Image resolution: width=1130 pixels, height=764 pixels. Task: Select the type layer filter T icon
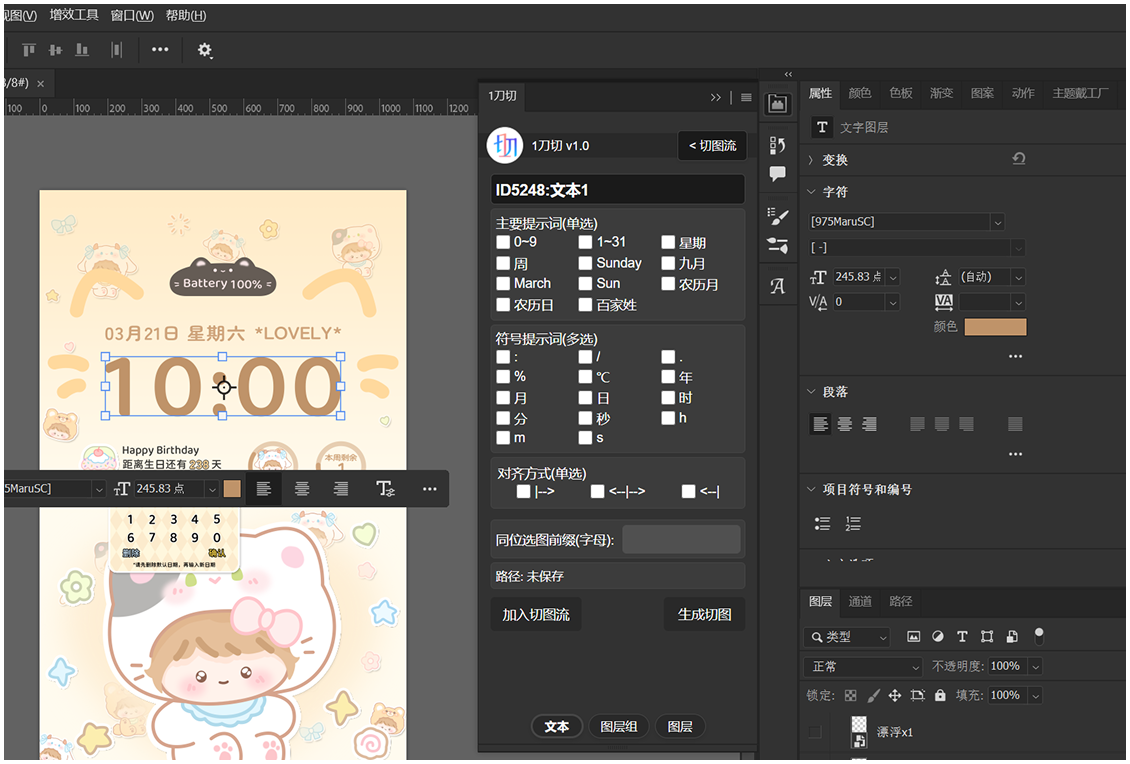click(x=963, y=637)
